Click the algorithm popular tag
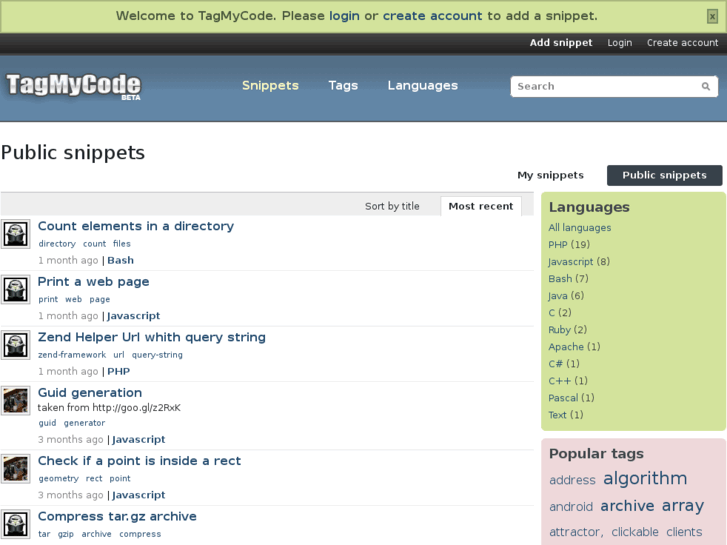This screenshot has width=727, height=545. pos(645,479)
